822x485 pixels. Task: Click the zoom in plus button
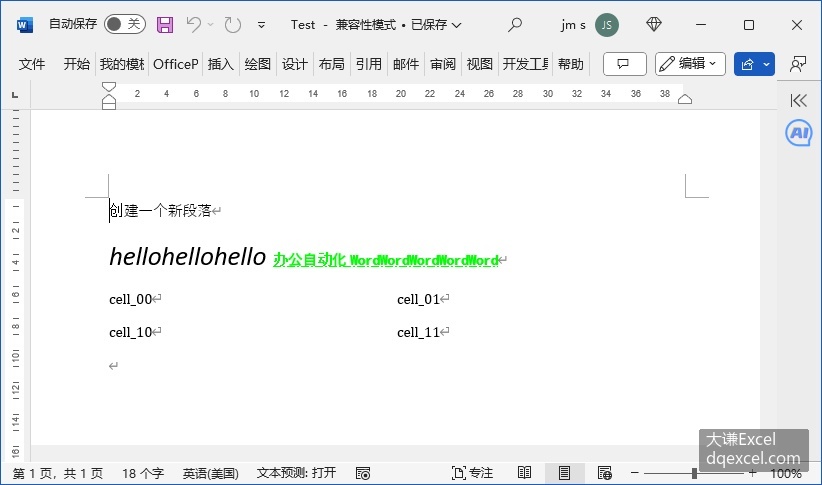point(752,473)
